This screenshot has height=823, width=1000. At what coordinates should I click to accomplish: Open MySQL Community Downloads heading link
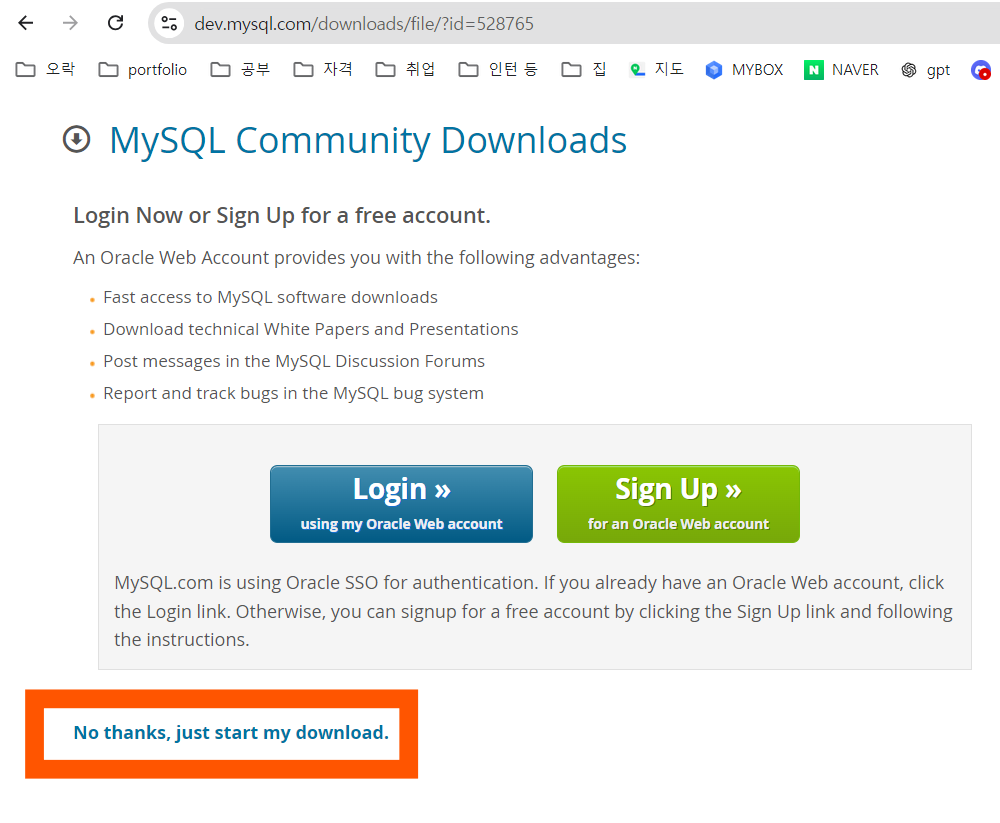[368, 140]
